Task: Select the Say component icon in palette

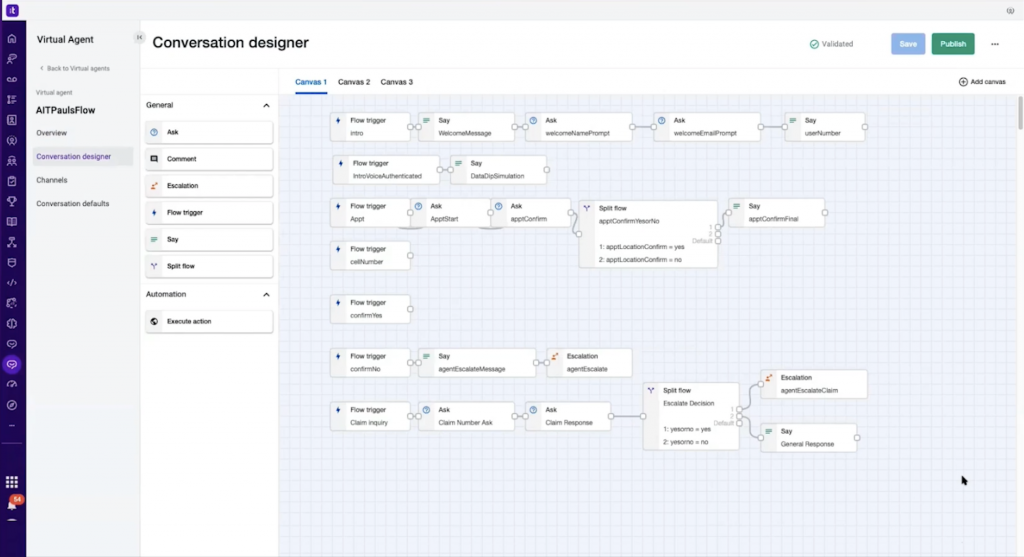Action: (x=154, y=240)
